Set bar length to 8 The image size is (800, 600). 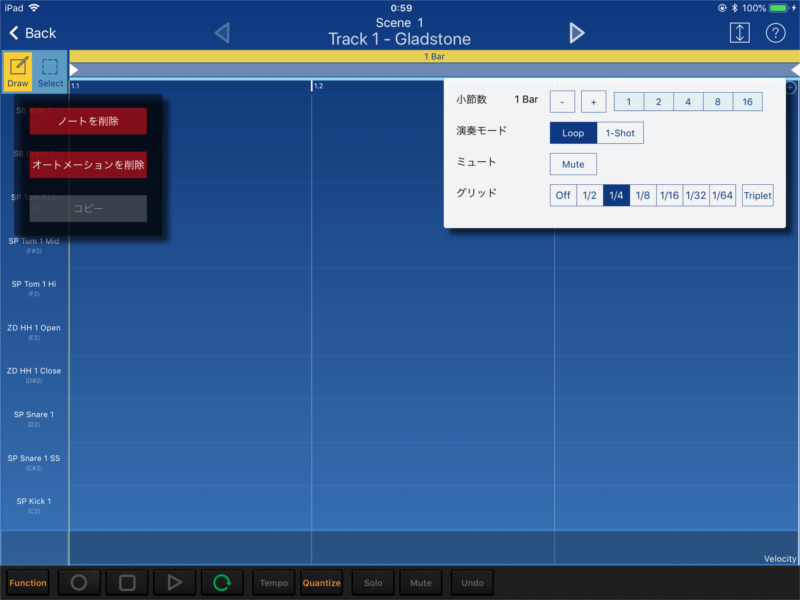(x=718, y=102)
